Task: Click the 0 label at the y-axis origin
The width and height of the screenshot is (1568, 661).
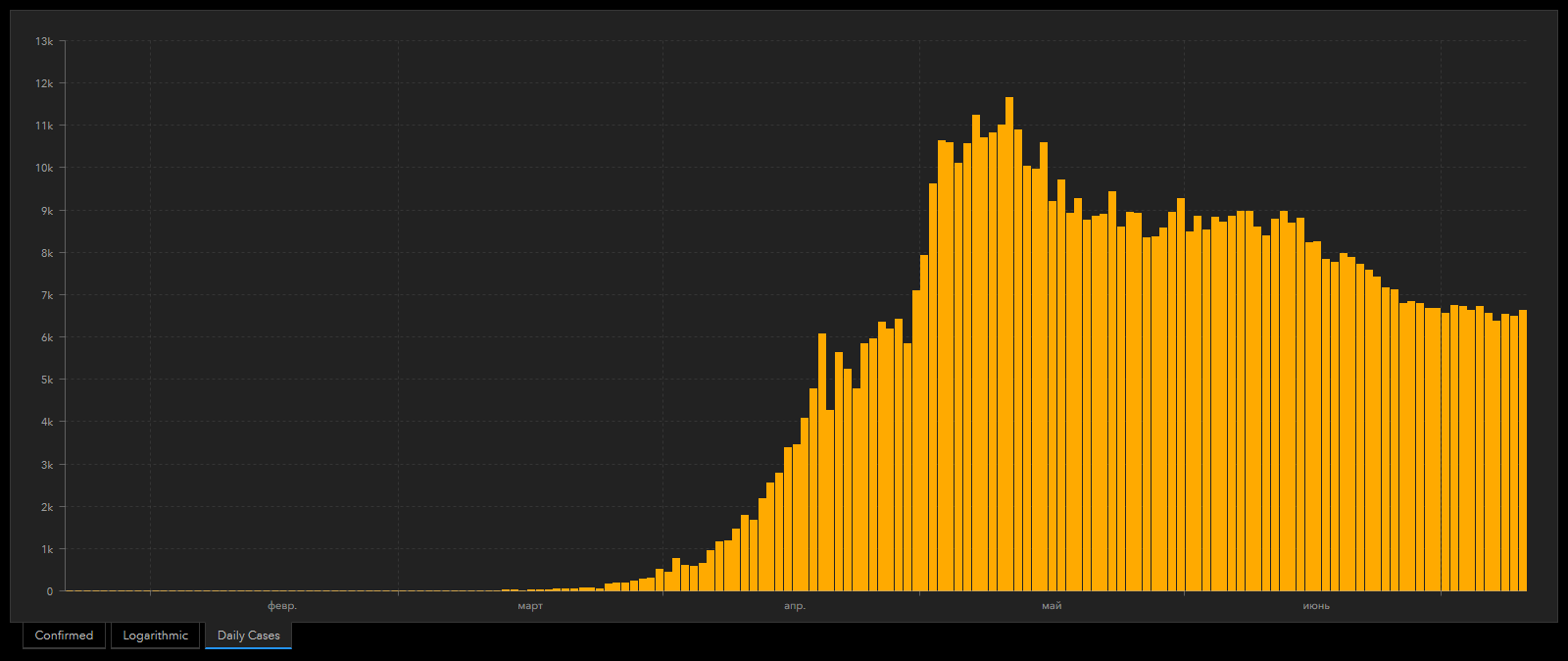Action: pyautogui.click(x=49, y=591)
